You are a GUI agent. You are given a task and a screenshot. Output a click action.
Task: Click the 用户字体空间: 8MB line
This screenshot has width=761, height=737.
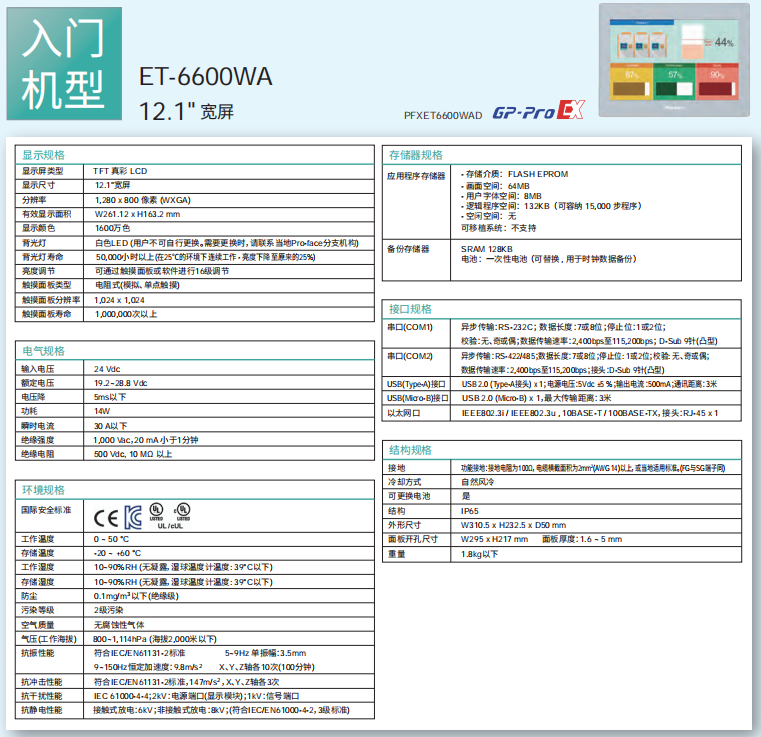click(501, 196)
